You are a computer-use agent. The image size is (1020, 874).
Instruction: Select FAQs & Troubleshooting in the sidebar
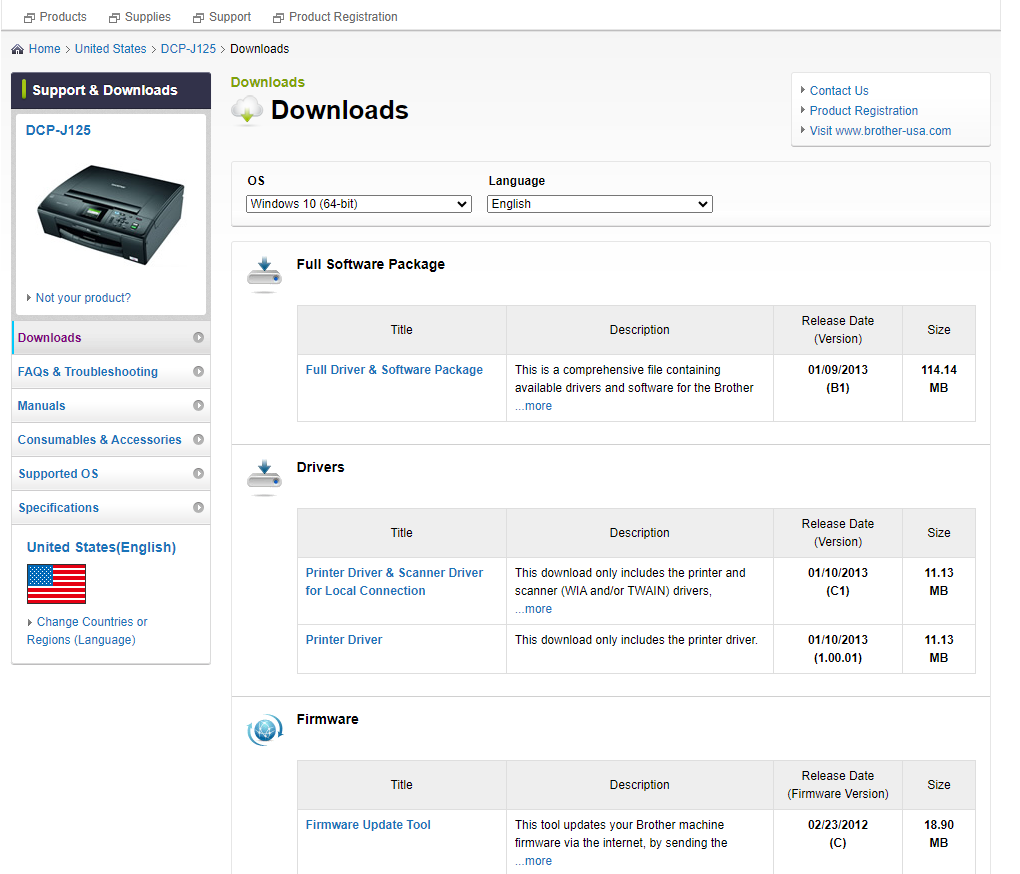pyautogui.click(x=111, y=371)
